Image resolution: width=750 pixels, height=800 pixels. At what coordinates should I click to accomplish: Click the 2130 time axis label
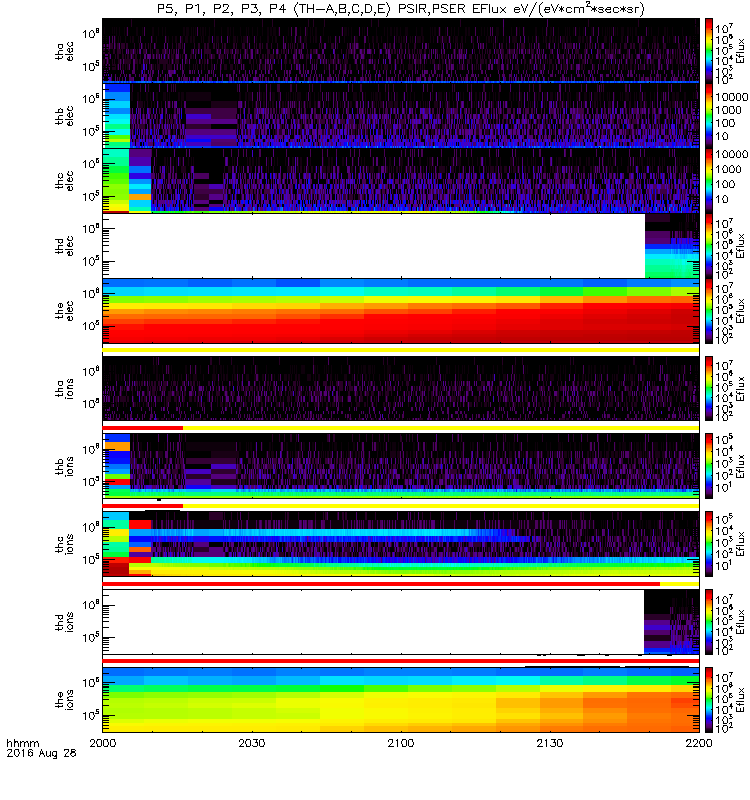(x=549, y=743)
